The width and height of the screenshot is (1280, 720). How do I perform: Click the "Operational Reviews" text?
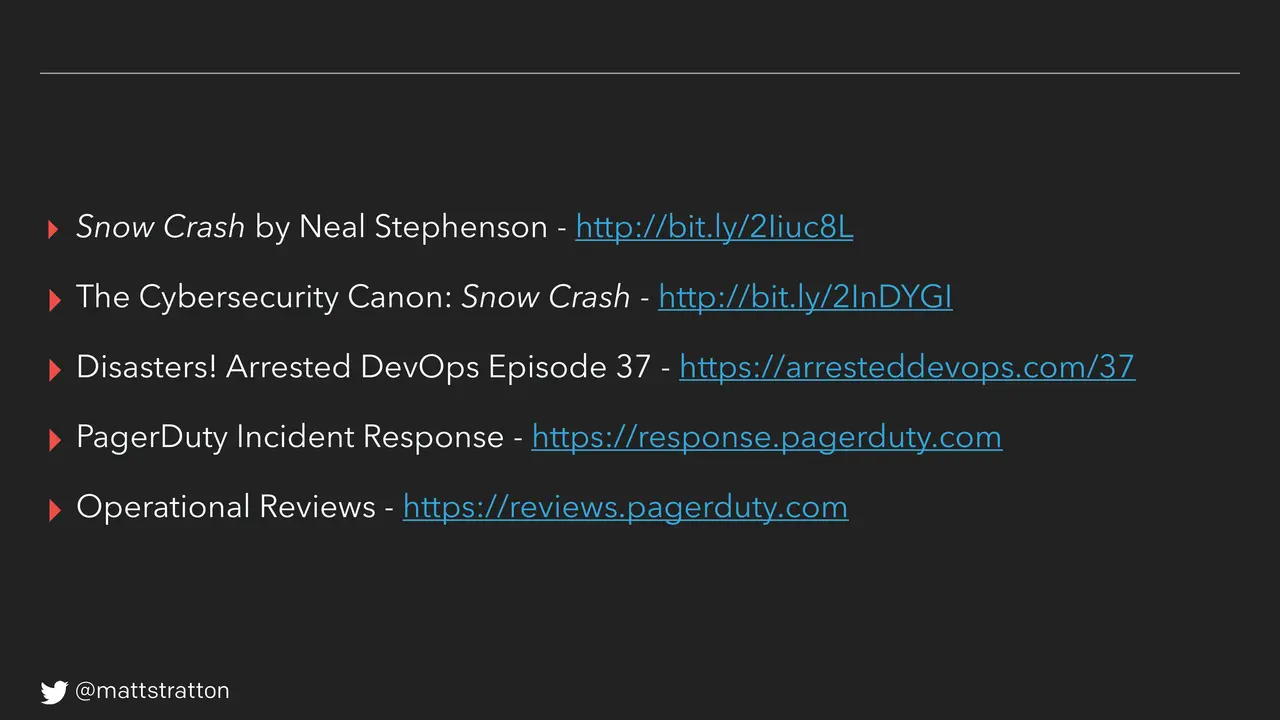(x=226, y=507)
